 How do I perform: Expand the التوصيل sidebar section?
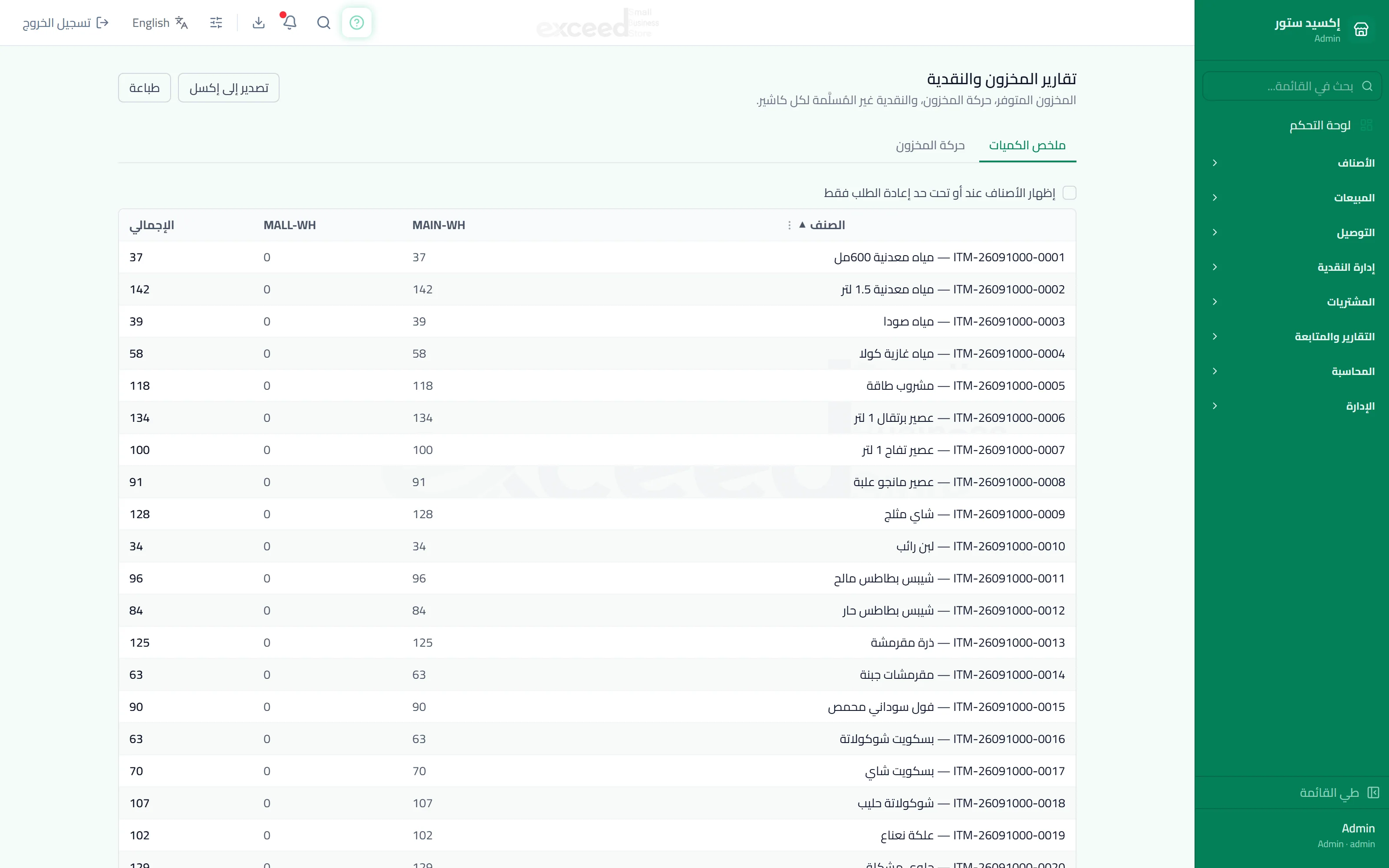(x=1291, y=233)
